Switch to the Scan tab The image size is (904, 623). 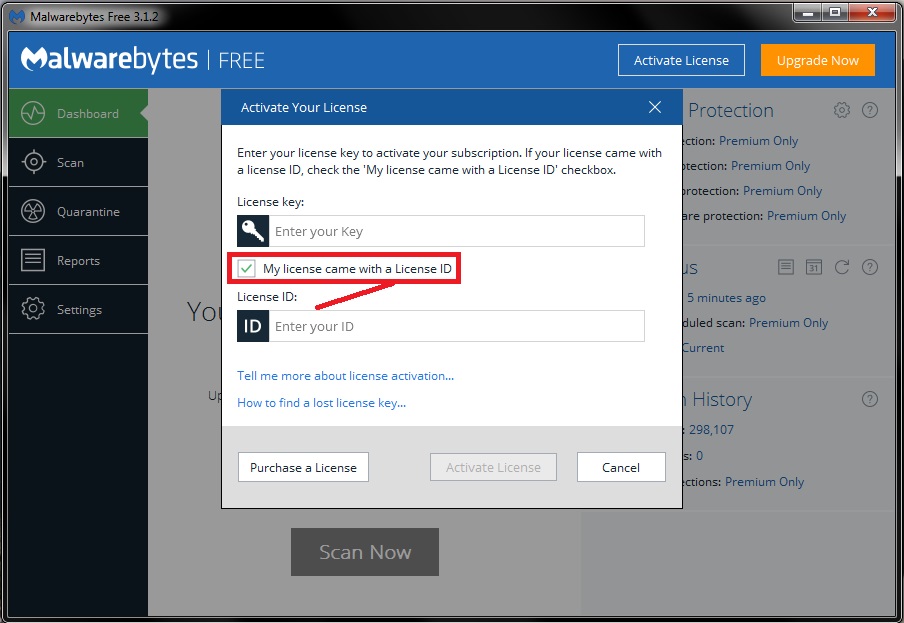click(78, 163)
